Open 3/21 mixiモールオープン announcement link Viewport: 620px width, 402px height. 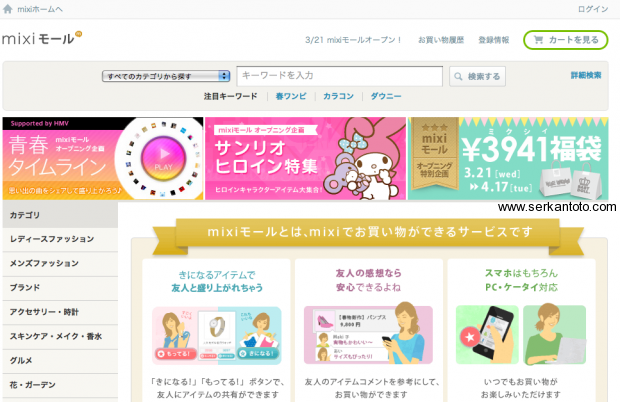click(x=353, y=40)
